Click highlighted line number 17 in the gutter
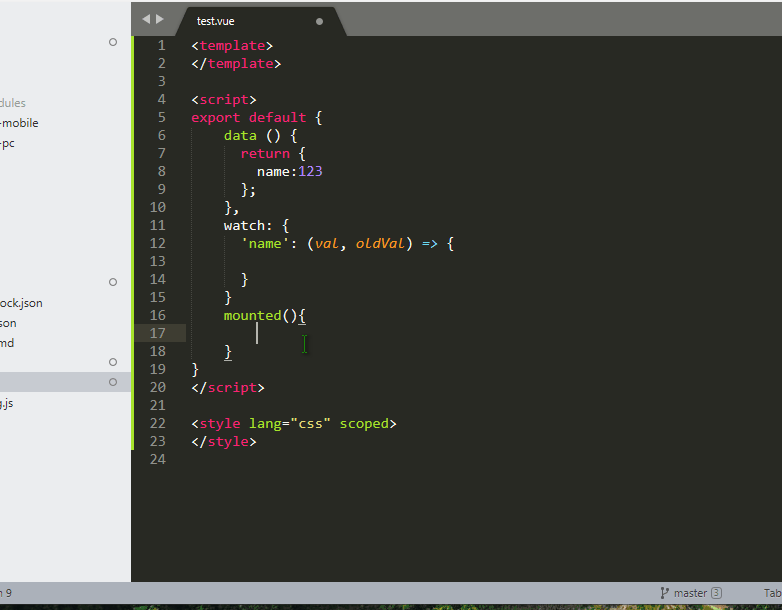This screenshot has width=782, height=610. [158, 333]
